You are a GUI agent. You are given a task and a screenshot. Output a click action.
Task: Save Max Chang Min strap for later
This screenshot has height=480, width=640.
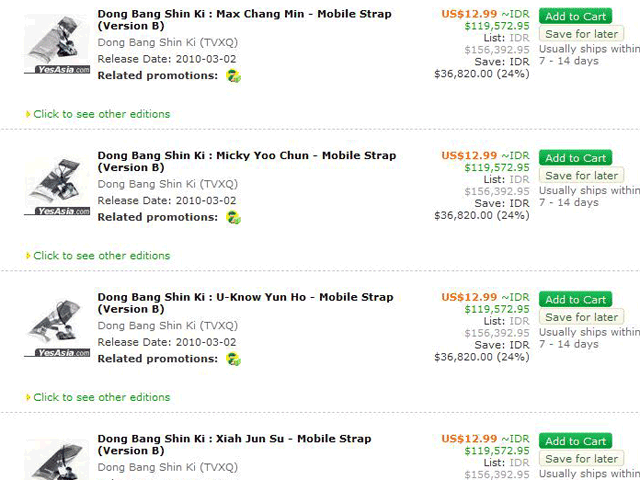[581, 34]
